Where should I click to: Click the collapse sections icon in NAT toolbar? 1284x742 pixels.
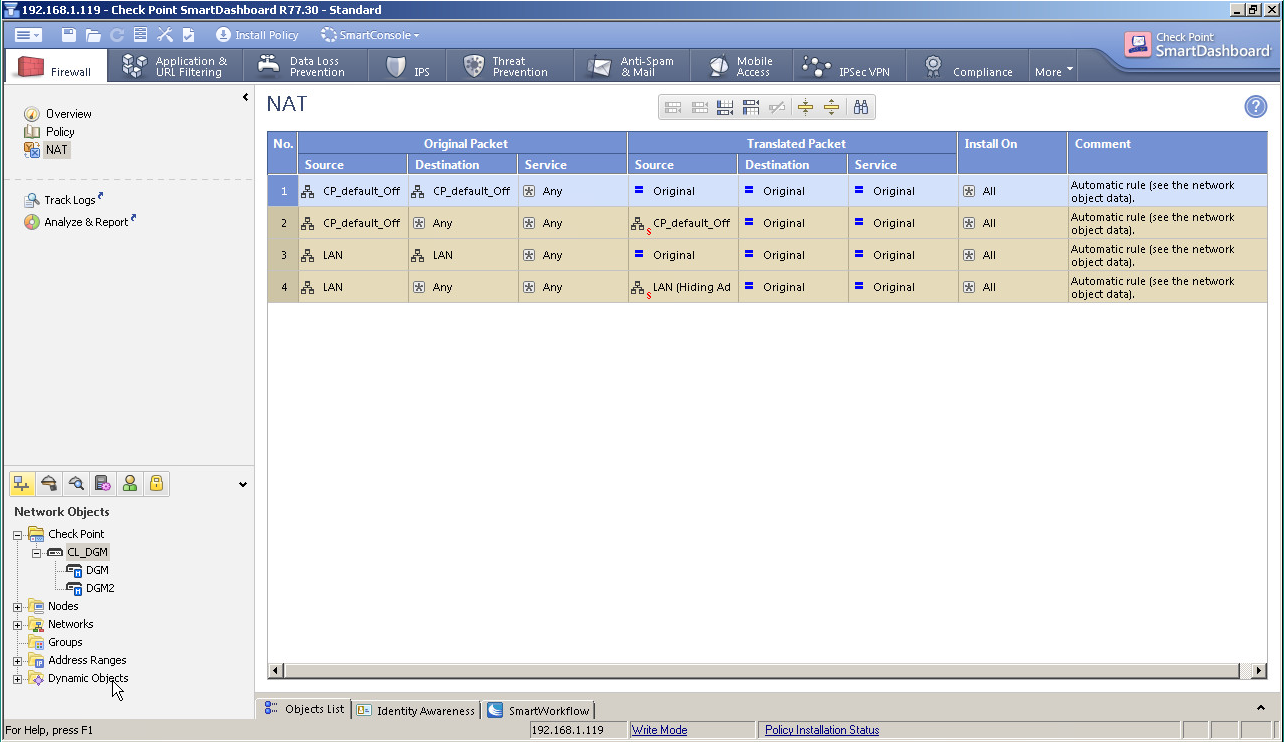805,107
